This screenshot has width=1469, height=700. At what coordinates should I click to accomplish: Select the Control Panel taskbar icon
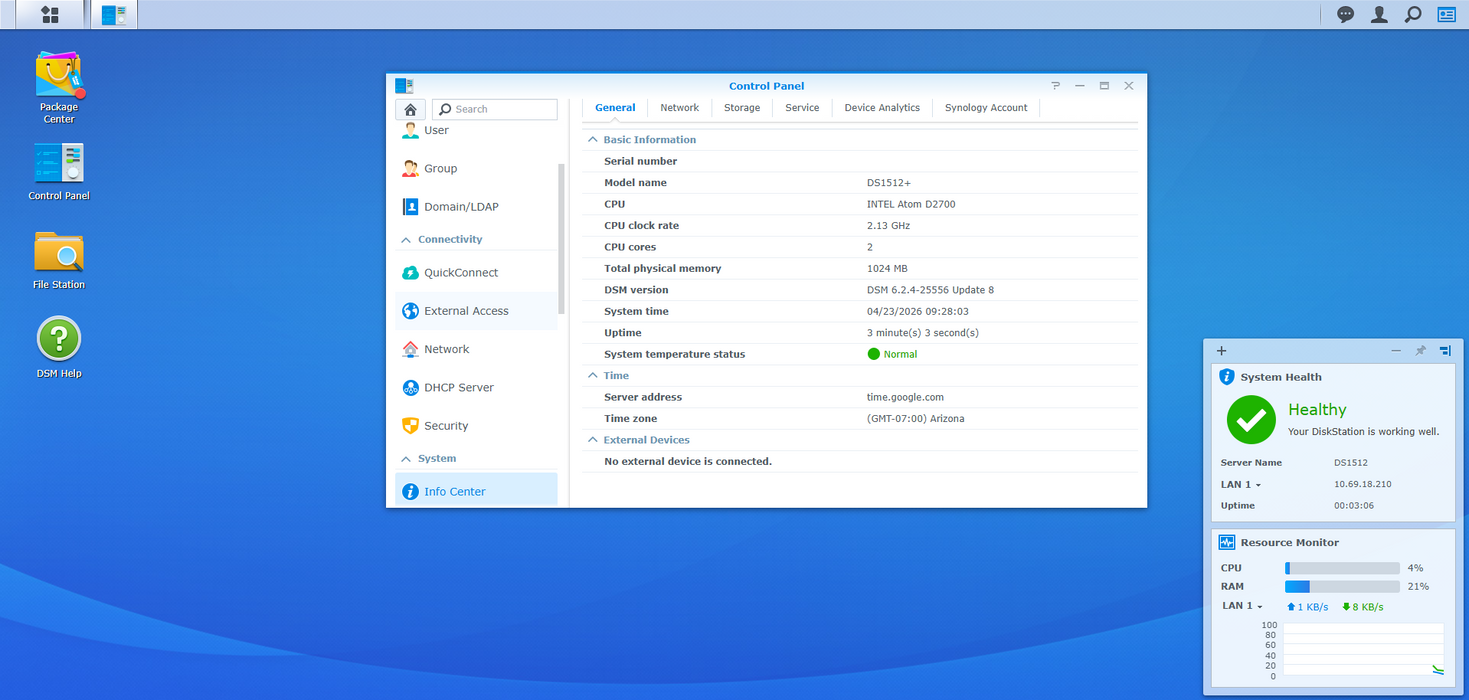(114, 14)
